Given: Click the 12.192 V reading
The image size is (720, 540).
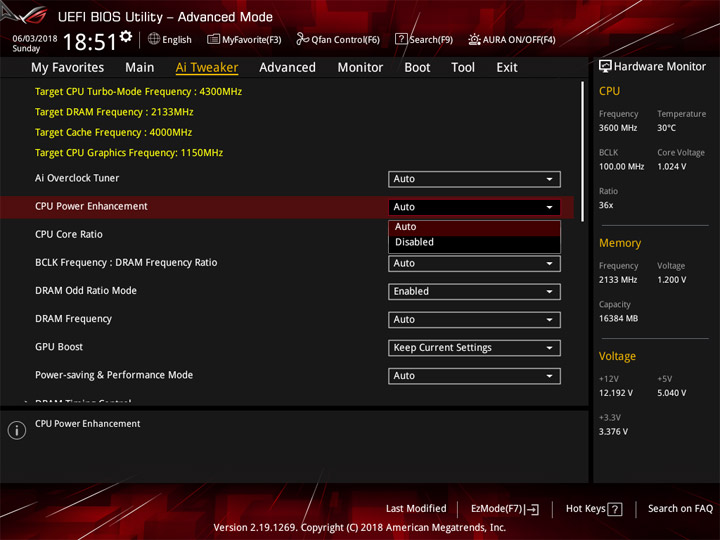Looking at the screenshot, I should coord(615,393).
